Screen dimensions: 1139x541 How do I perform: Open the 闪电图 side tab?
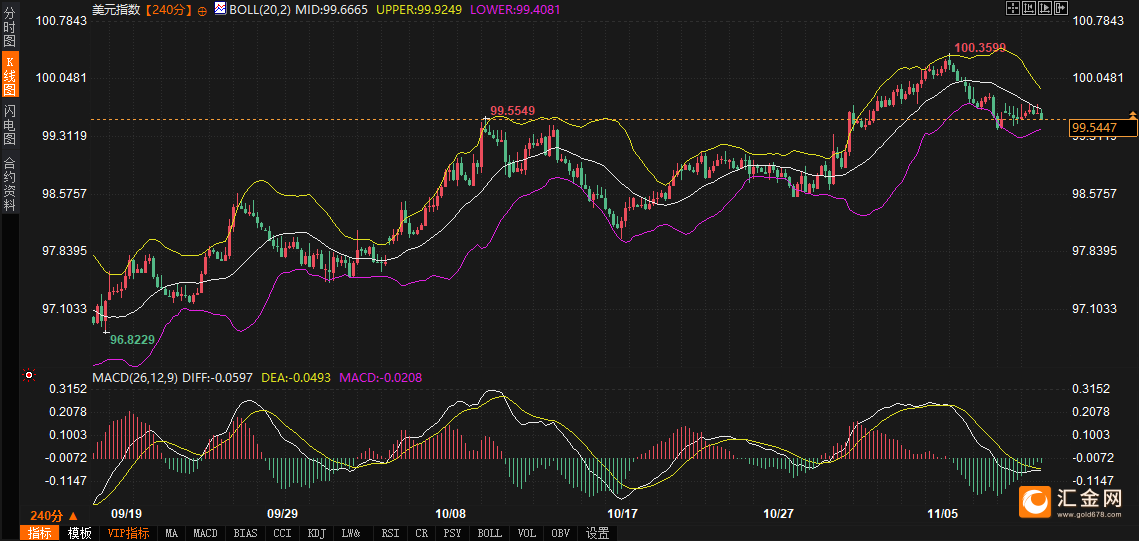coord(10,125)
